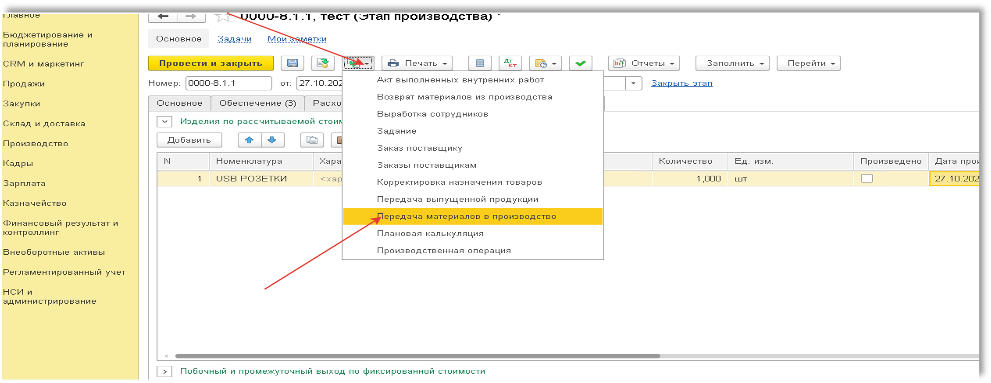991x383 pixels.
Task: Open the folder-with-clock dropdown icon
Action: [545, 63]
